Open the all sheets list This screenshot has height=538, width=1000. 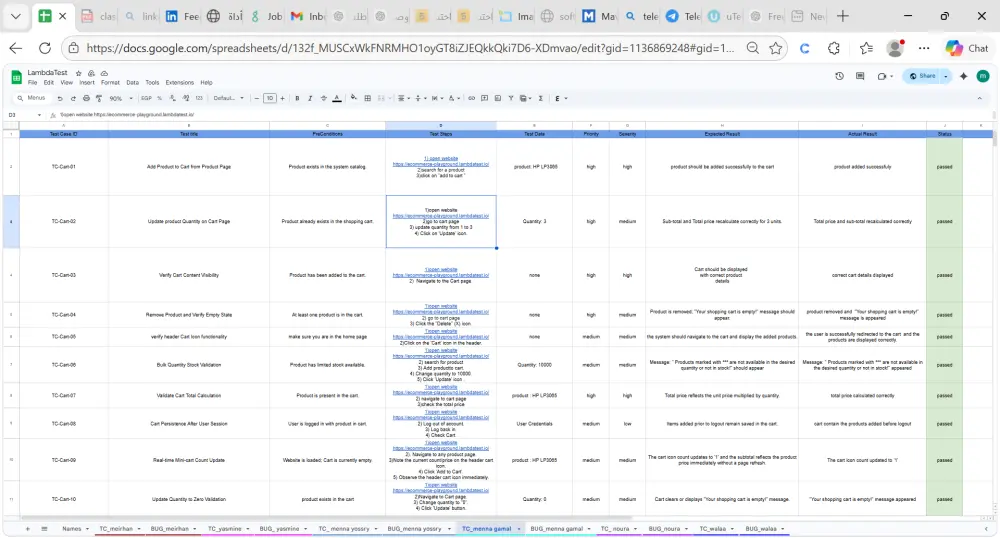tap(44, 528)
